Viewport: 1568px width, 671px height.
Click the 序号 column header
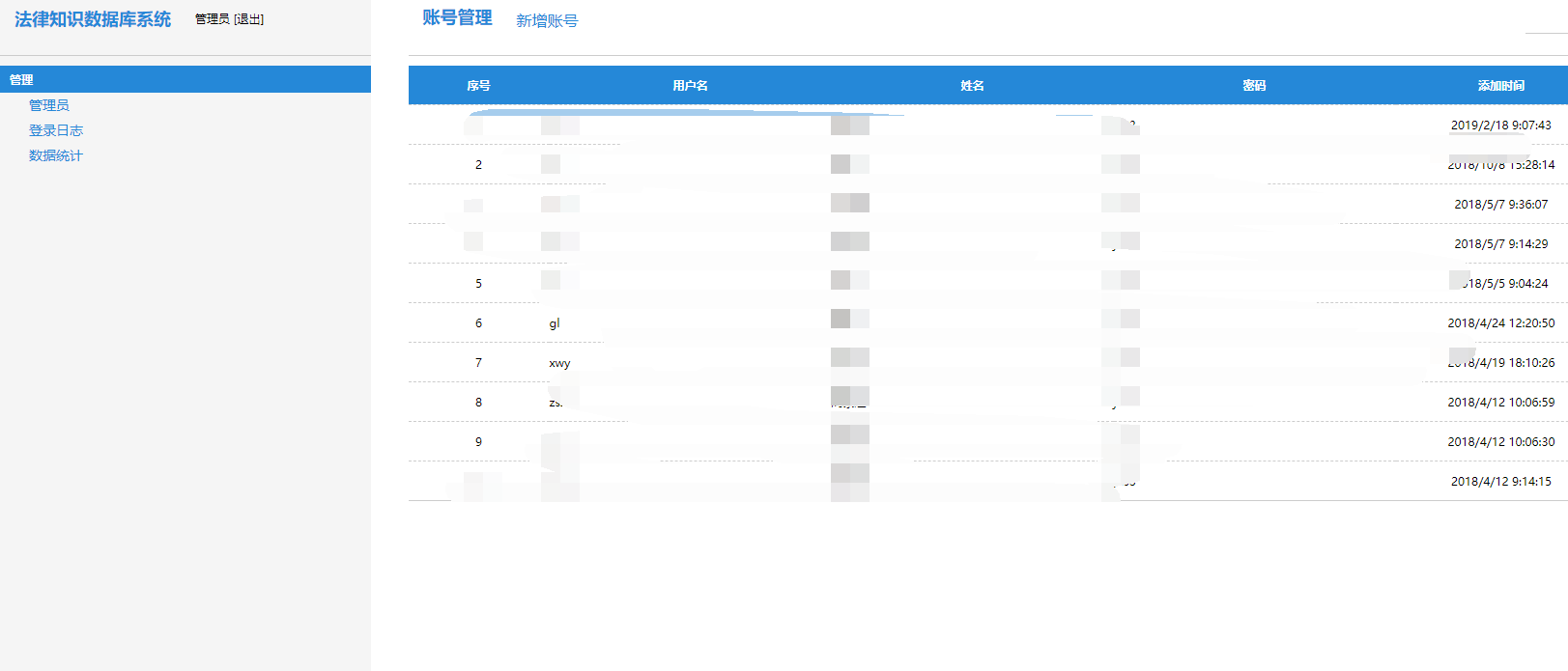[478, 86]
